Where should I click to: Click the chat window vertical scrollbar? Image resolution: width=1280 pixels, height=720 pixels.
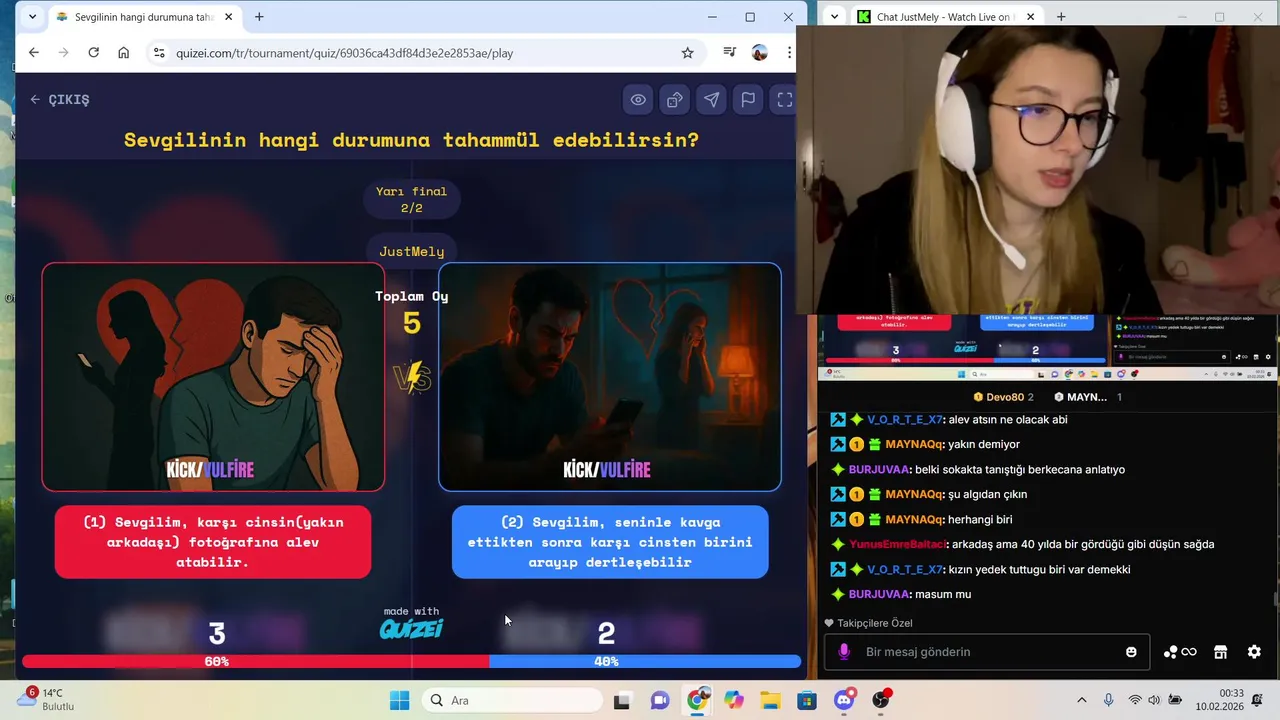click(1275, 600)
